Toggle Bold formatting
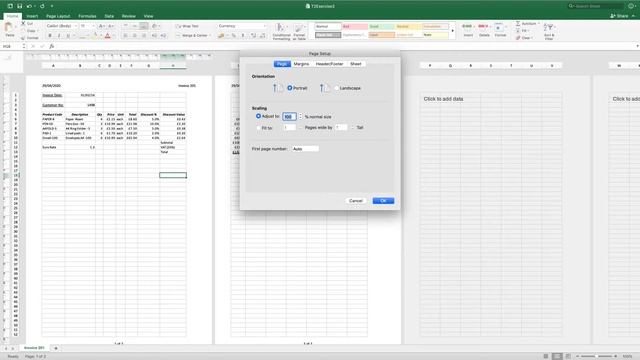Image resolution: width=640 pixels, height=360 pixels. point(50,36)
